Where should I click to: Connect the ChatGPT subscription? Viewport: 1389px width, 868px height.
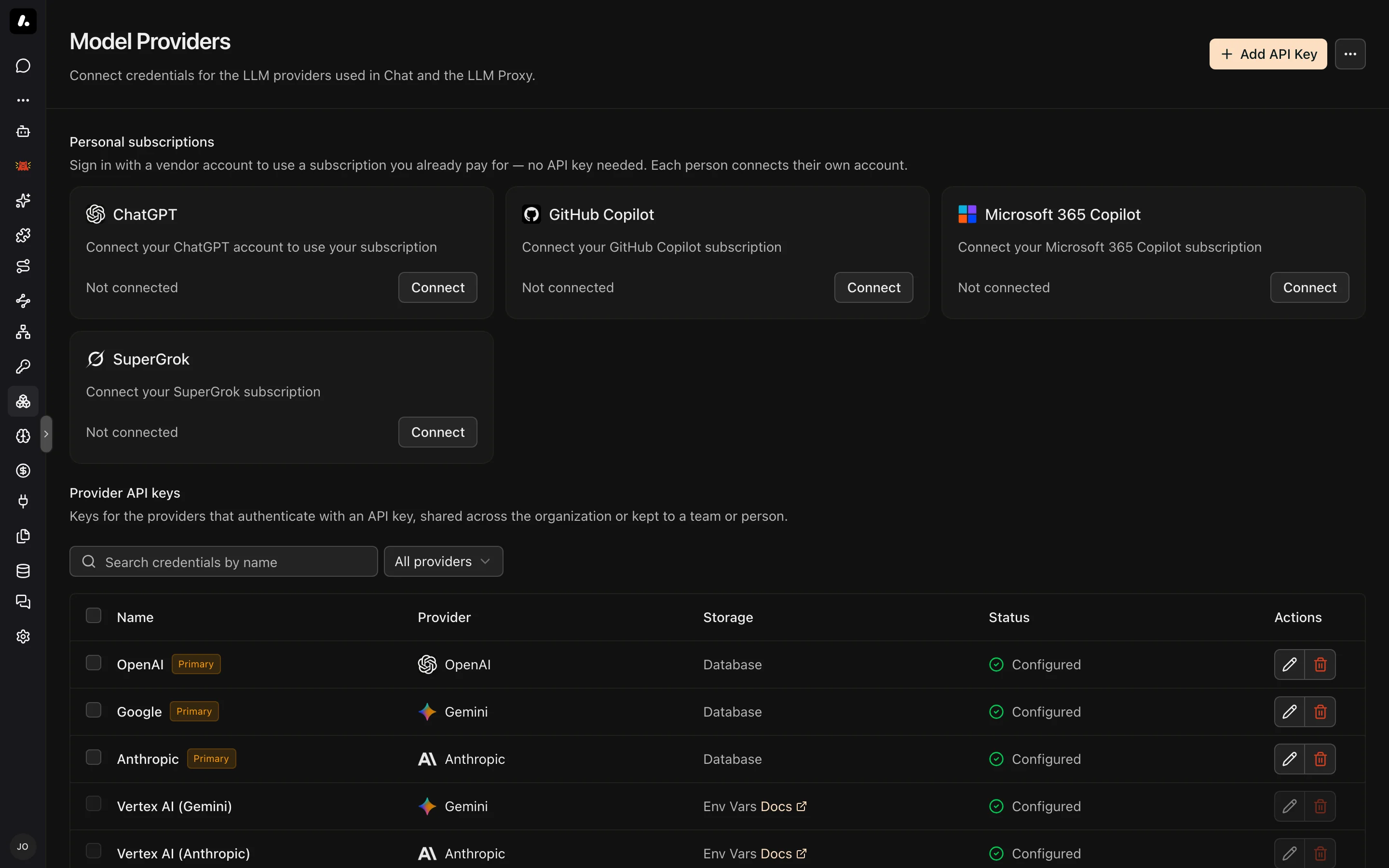coord(438,287)
